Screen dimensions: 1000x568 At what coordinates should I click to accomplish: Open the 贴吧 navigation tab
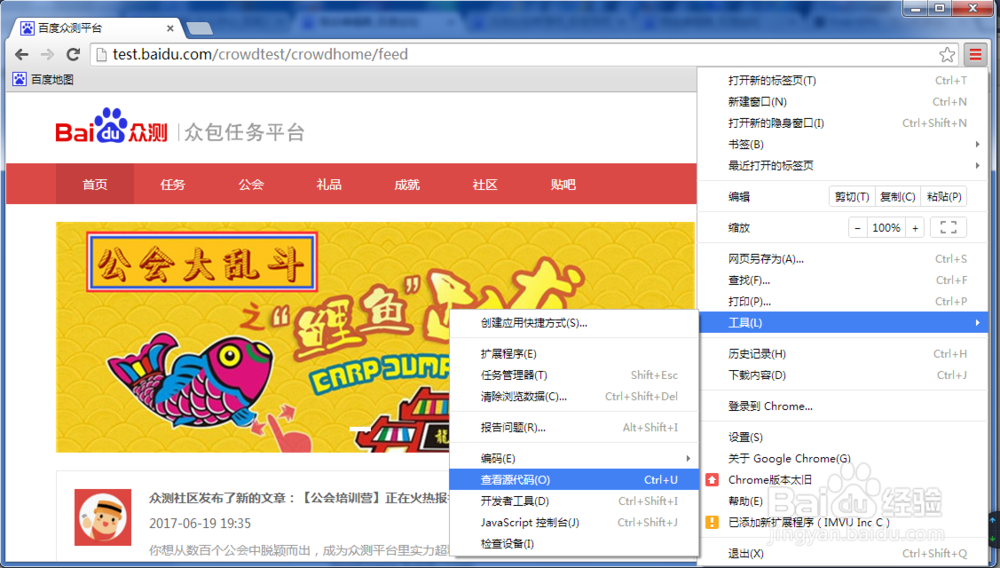563,184
